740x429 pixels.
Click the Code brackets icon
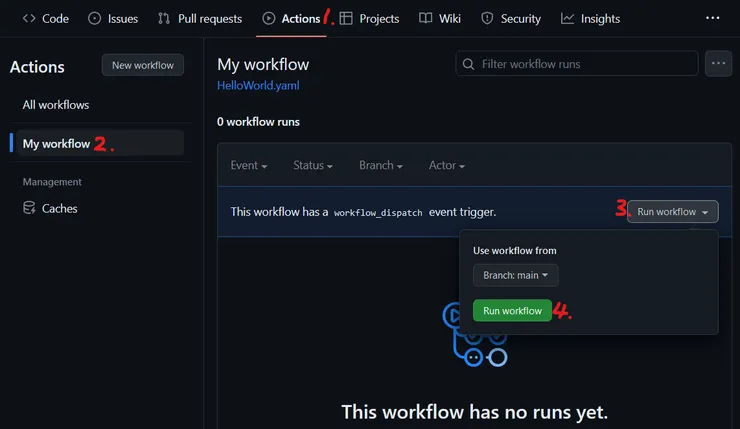[29, 18]
